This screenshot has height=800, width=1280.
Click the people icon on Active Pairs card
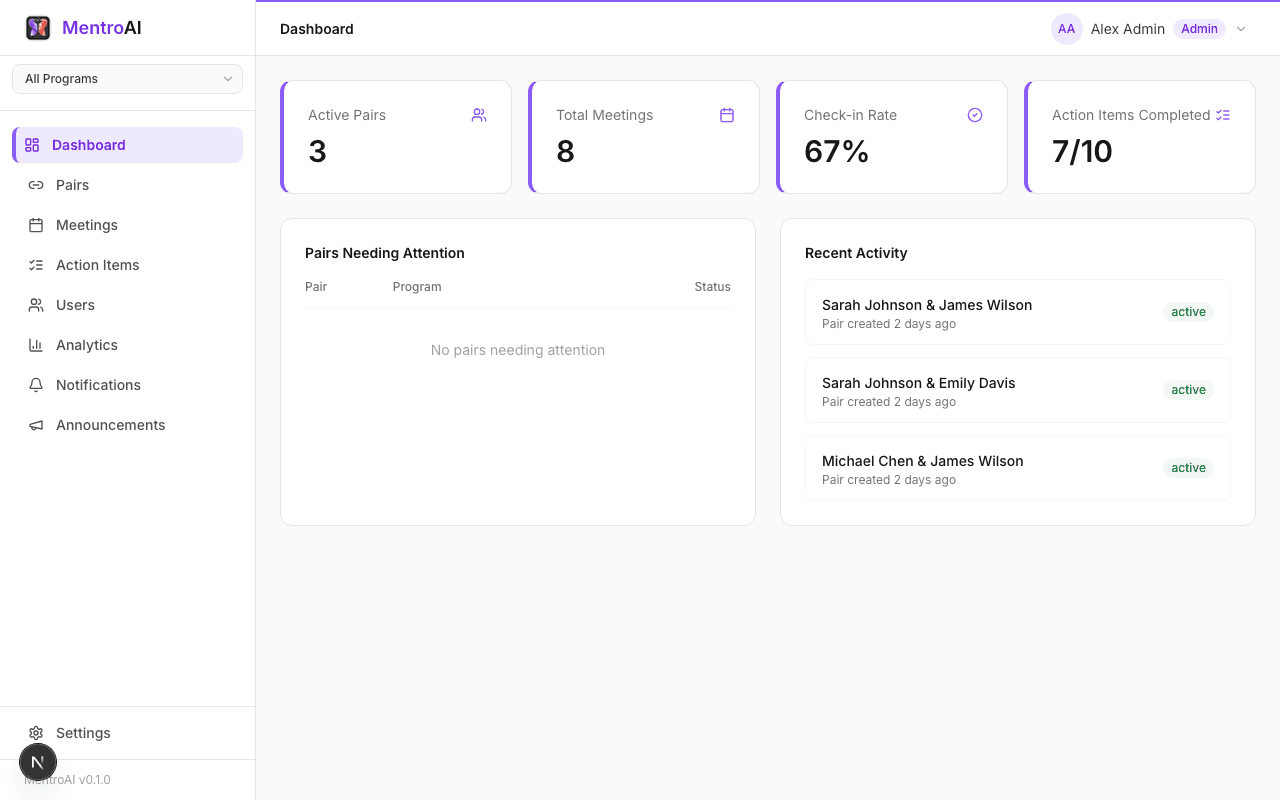[x=479, y=115]
